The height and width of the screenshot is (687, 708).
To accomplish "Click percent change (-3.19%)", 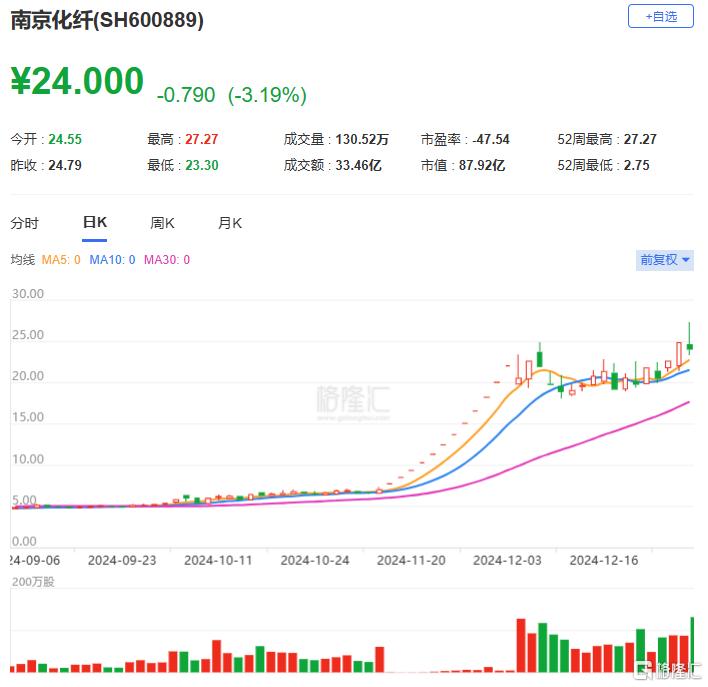I will pyautogui.click(x=267, y=95).
